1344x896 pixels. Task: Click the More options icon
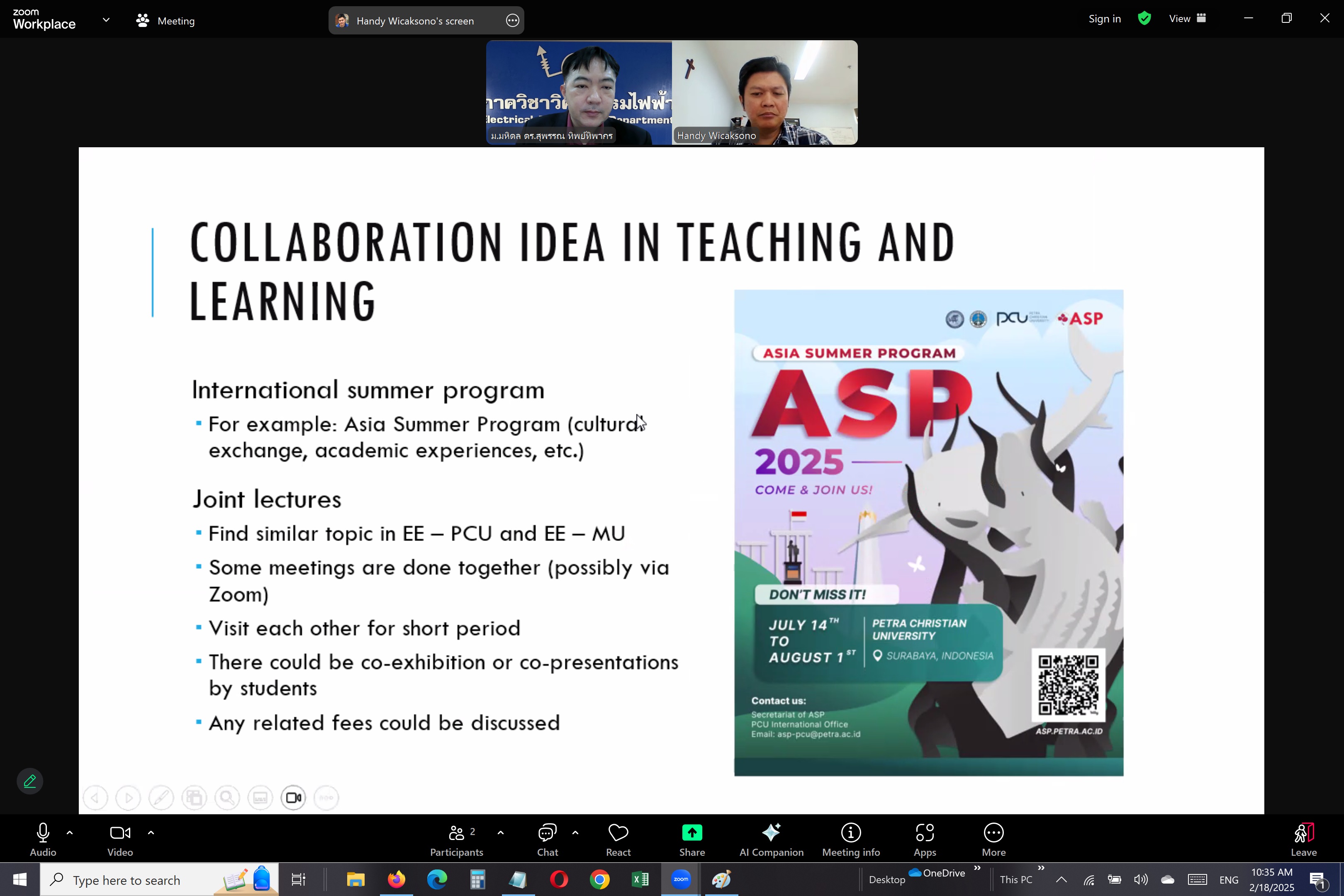[x=993, y=833]
